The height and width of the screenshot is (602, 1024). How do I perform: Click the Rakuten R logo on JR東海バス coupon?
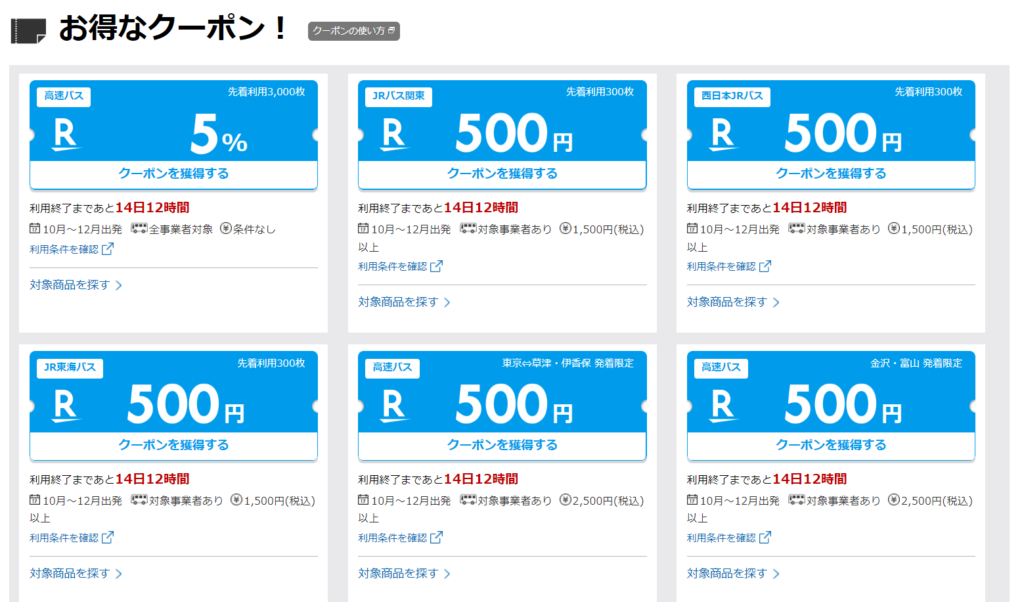[x=65, y=406]
